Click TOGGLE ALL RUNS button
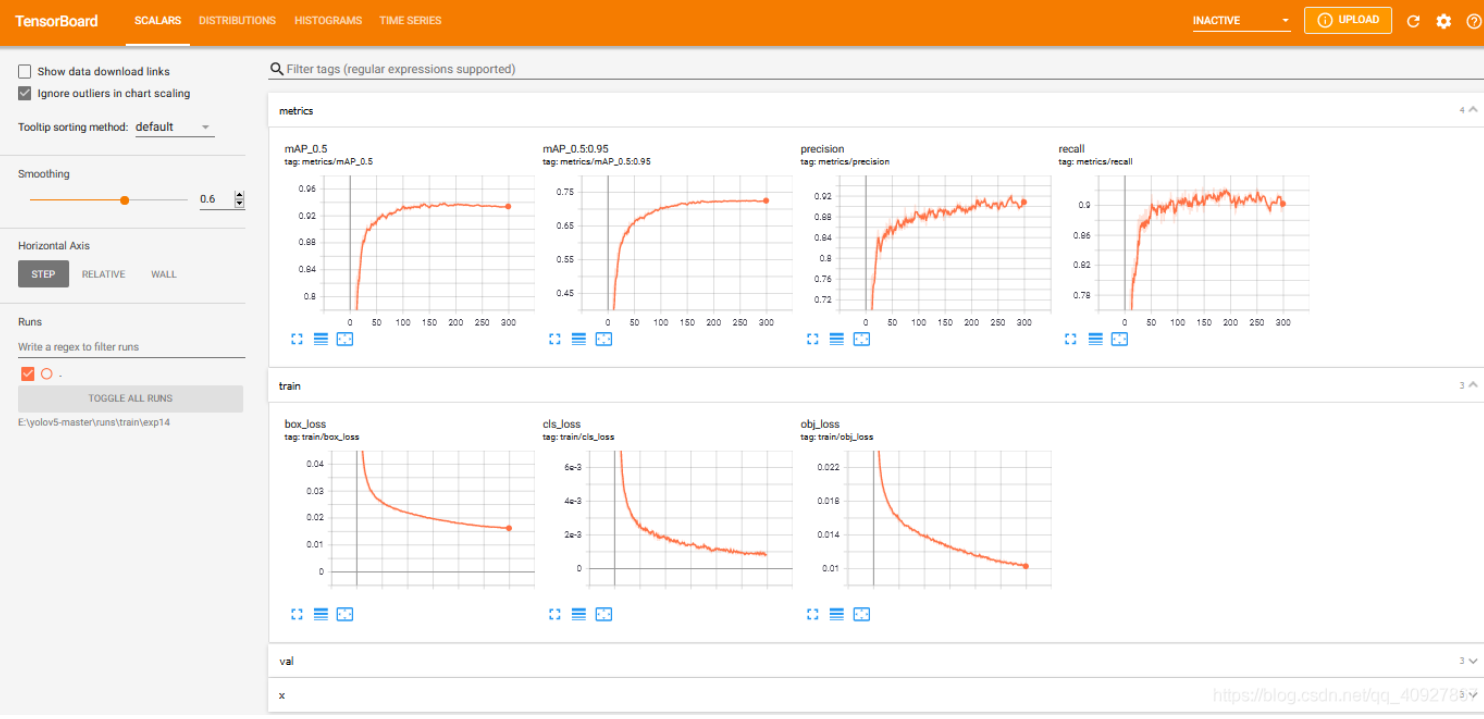 (130, 398)
